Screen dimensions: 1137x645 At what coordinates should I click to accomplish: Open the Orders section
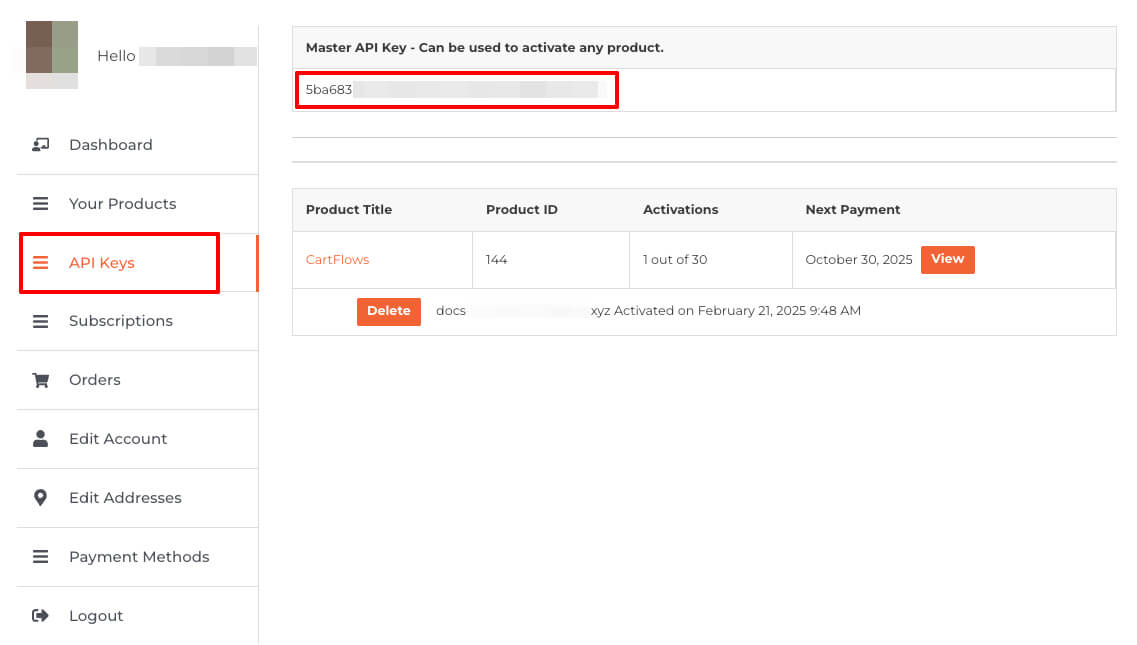click(94, 380)
